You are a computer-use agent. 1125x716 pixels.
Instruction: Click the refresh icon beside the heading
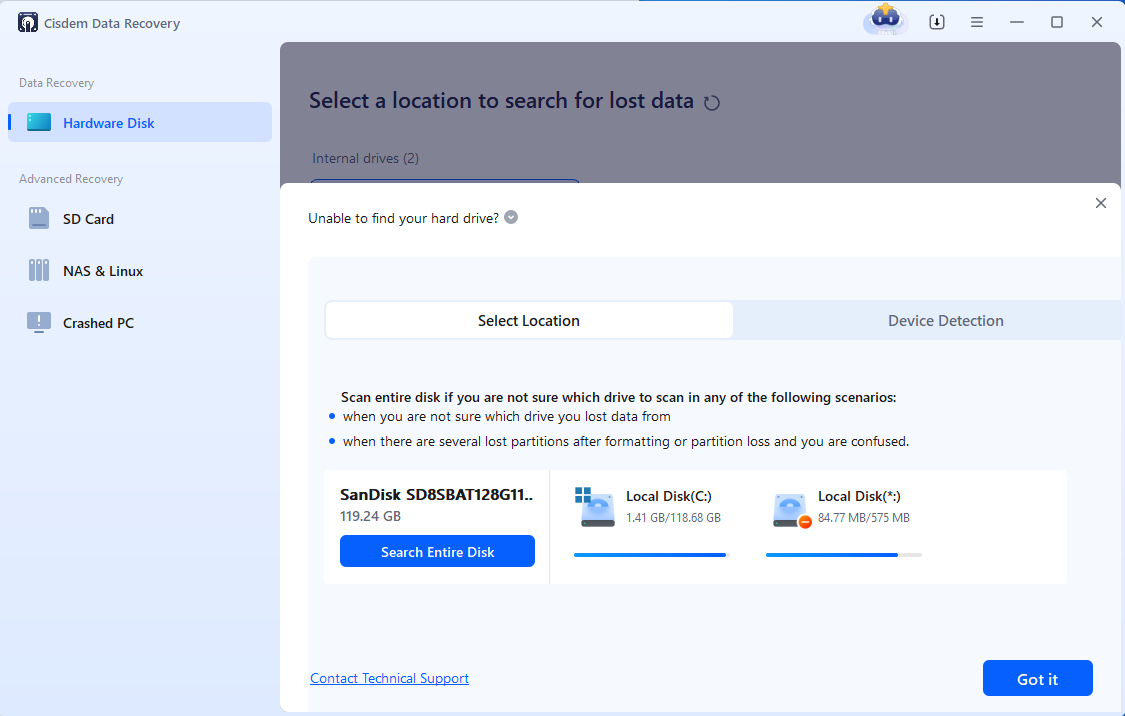point(712,102)
